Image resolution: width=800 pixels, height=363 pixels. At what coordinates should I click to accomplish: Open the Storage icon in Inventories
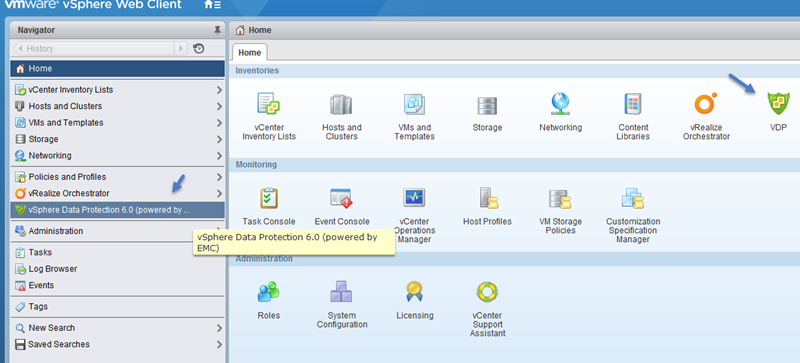(487, 106)
